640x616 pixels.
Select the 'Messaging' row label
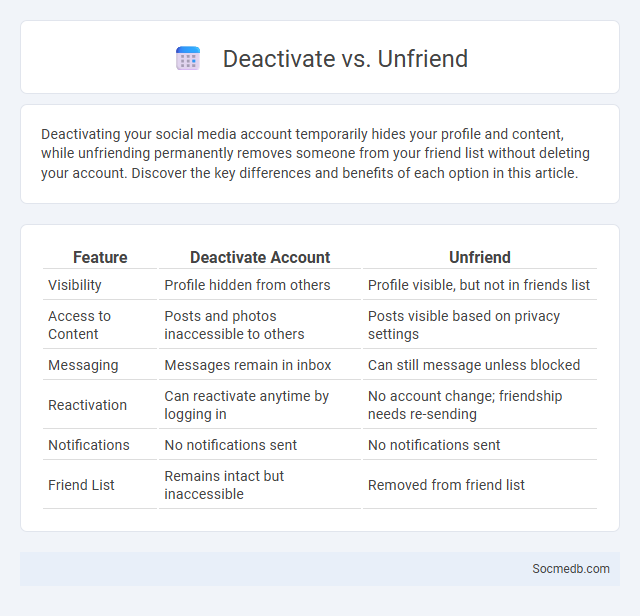click(83, 365)
